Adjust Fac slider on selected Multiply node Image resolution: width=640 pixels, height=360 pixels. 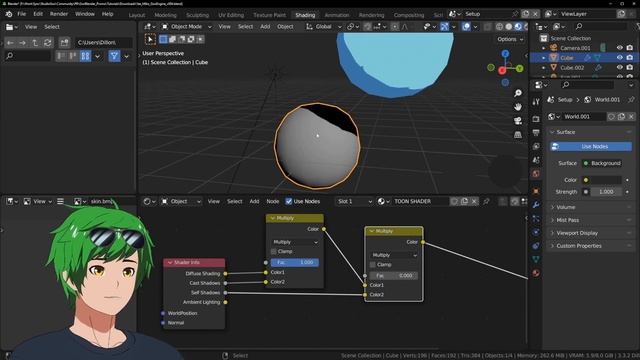pos(393,276)
